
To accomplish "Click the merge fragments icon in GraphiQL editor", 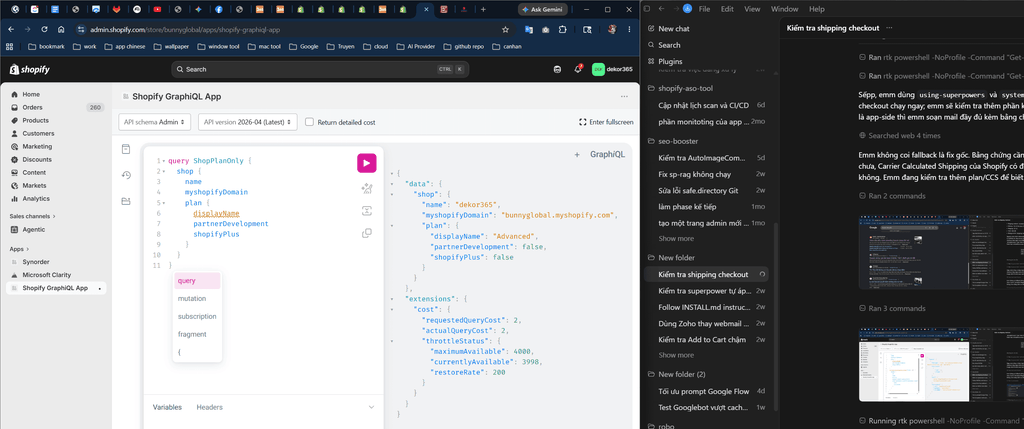I will pyautogui.click(x=366, y=211).
